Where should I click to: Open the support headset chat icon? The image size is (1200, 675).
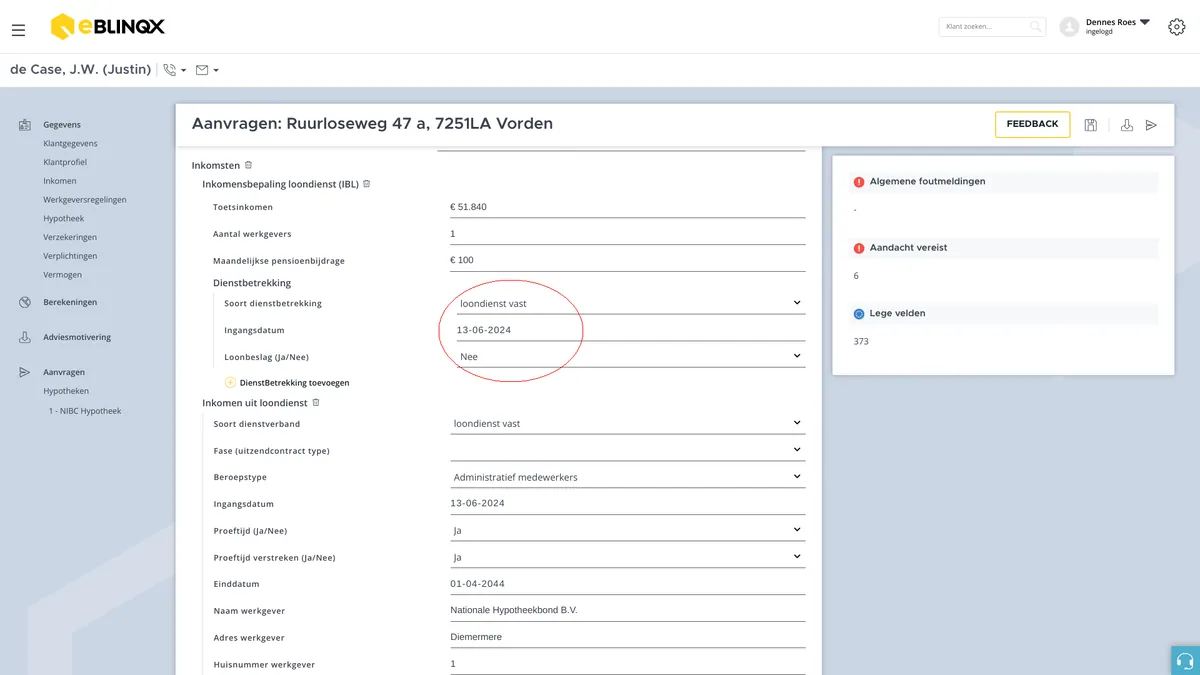[1185, 661]
